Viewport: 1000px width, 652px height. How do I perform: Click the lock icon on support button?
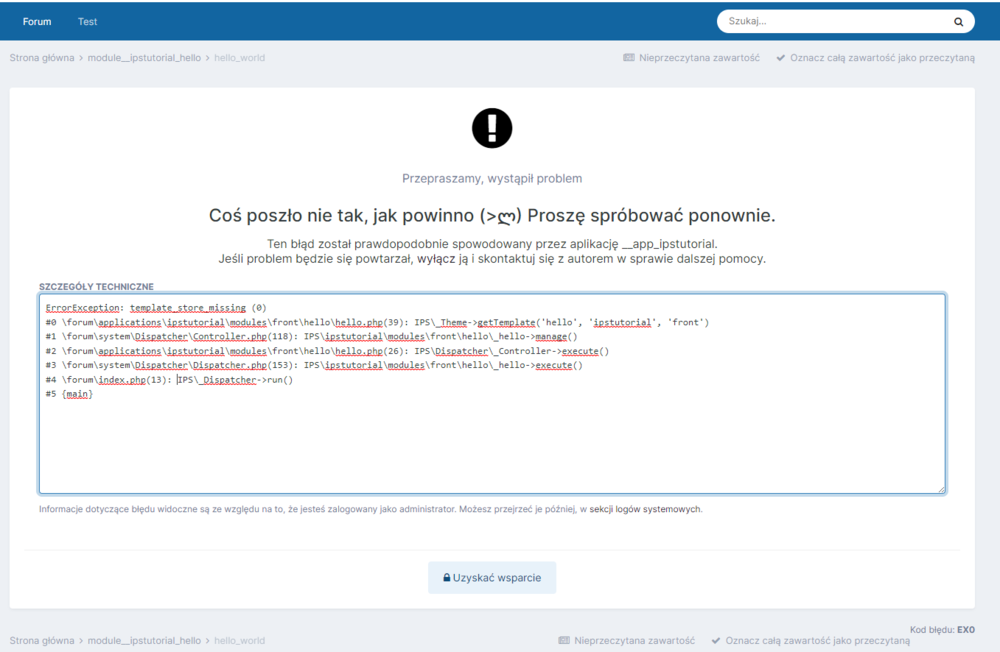click(x=446, y=578)
